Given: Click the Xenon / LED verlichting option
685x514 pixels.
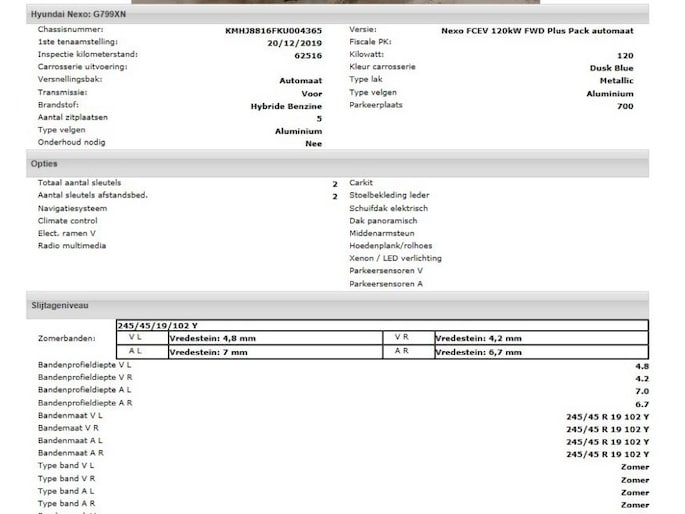Looking at the screenshot, I should (395, 258).
